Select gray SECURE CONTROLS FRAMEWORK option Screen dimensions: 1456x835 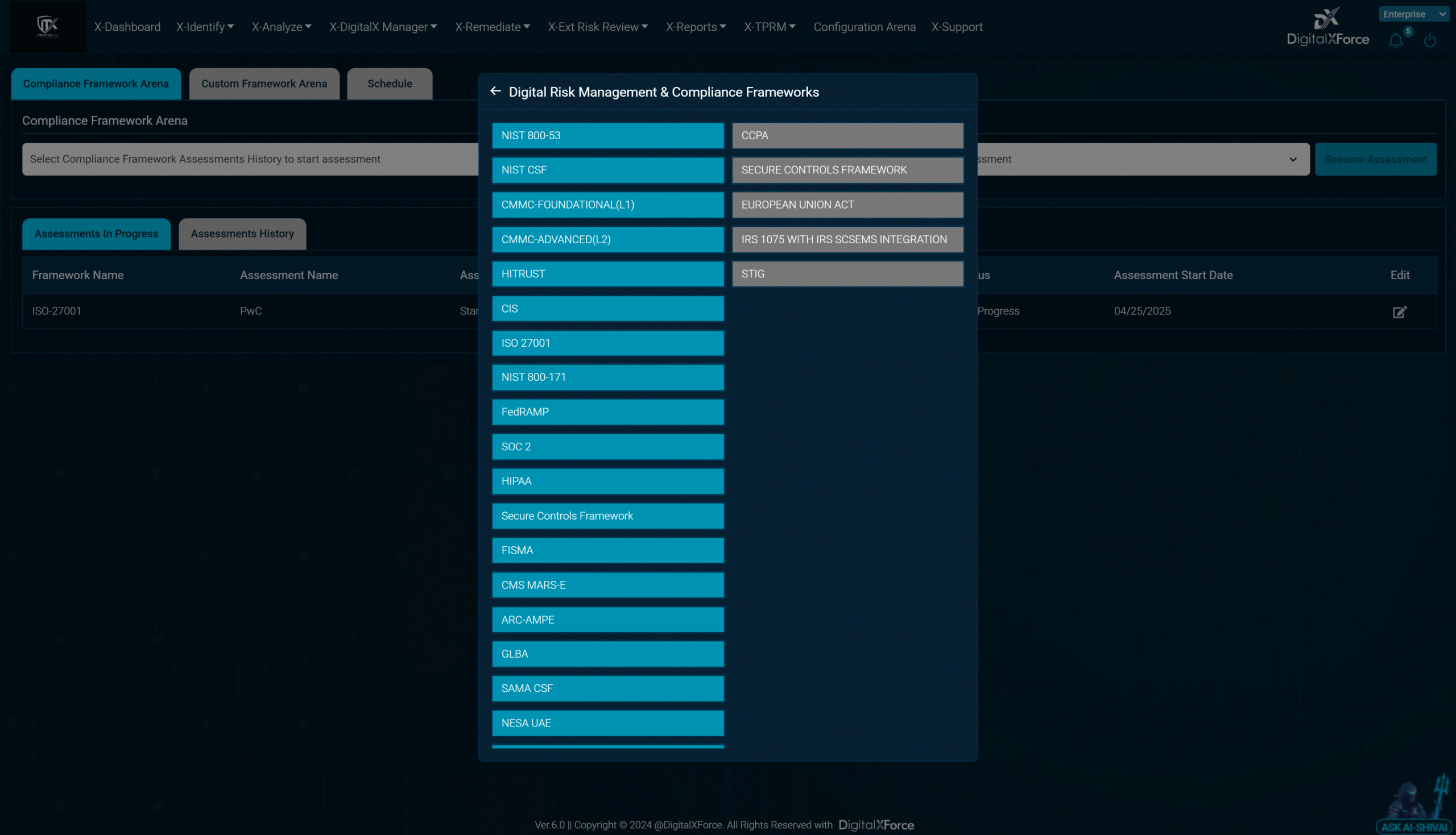847,170
